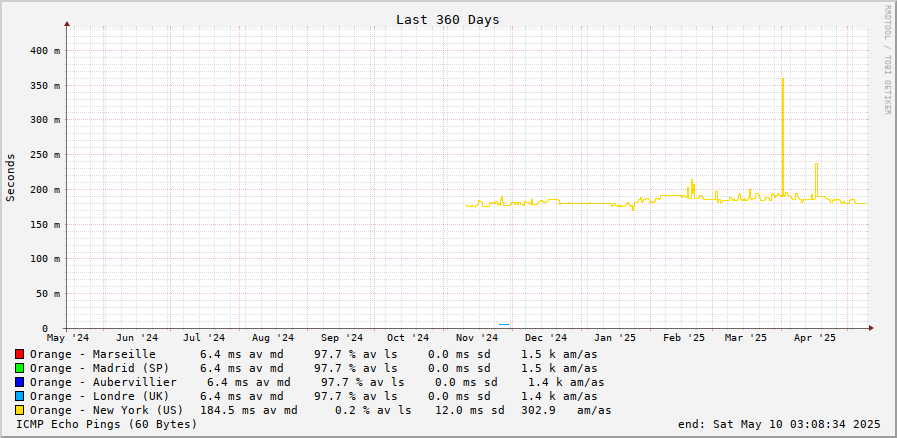Click the Marseille '6.4 ms av md' value

(x=241, y=355)
